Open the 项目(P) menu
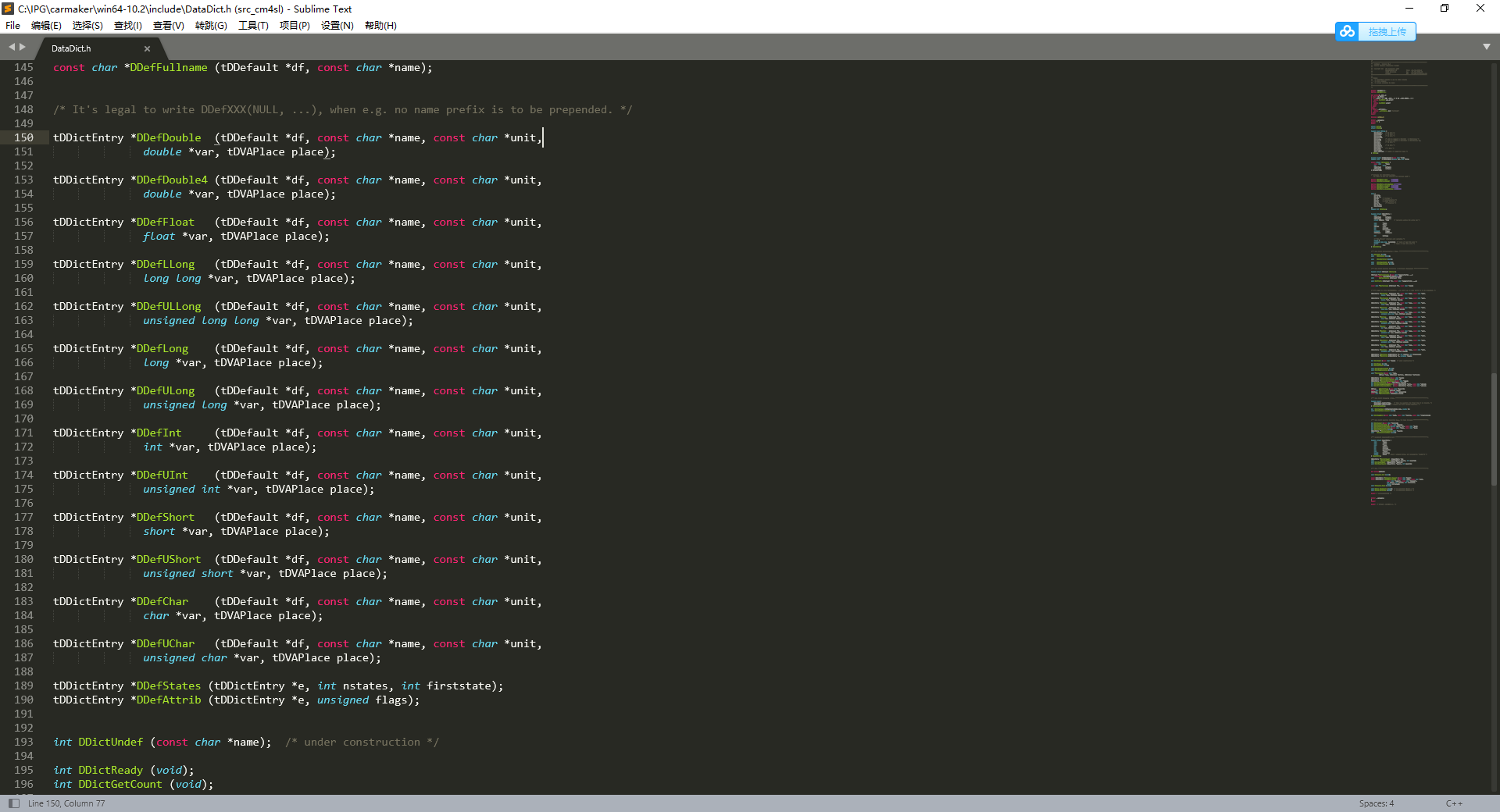The width and height of the screenshot is (1500, 812). point(295,26)
